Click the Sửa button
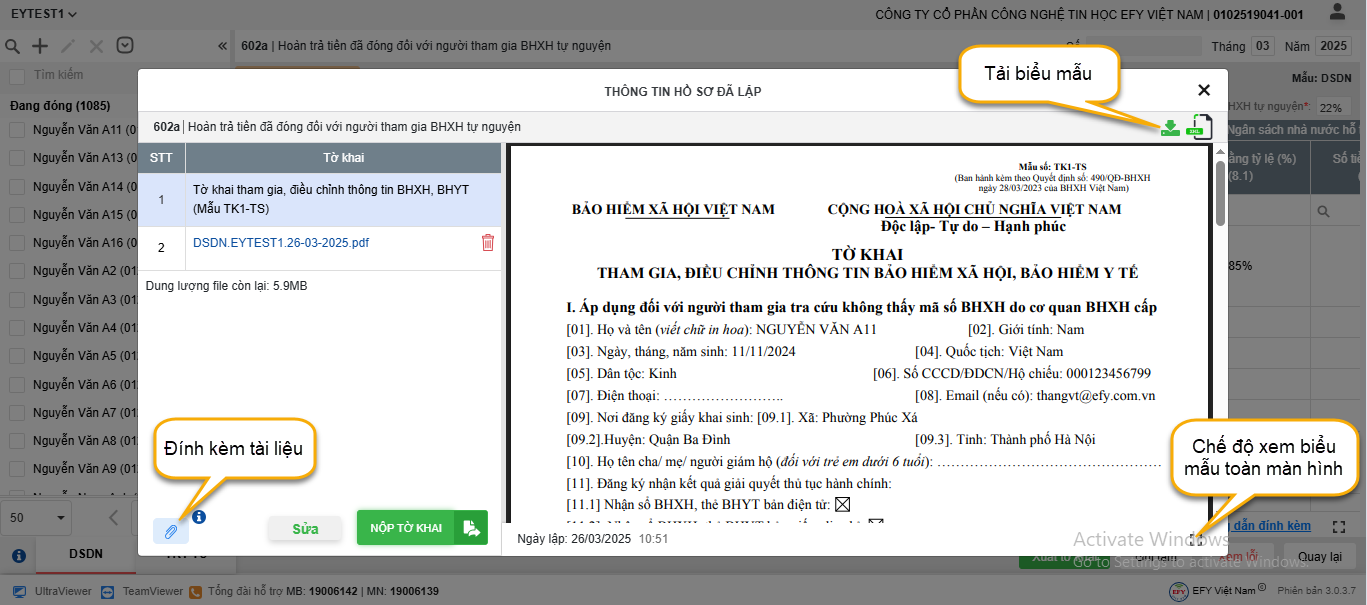This screenshot has height=605, width=1367. click(x=305, y=529)
